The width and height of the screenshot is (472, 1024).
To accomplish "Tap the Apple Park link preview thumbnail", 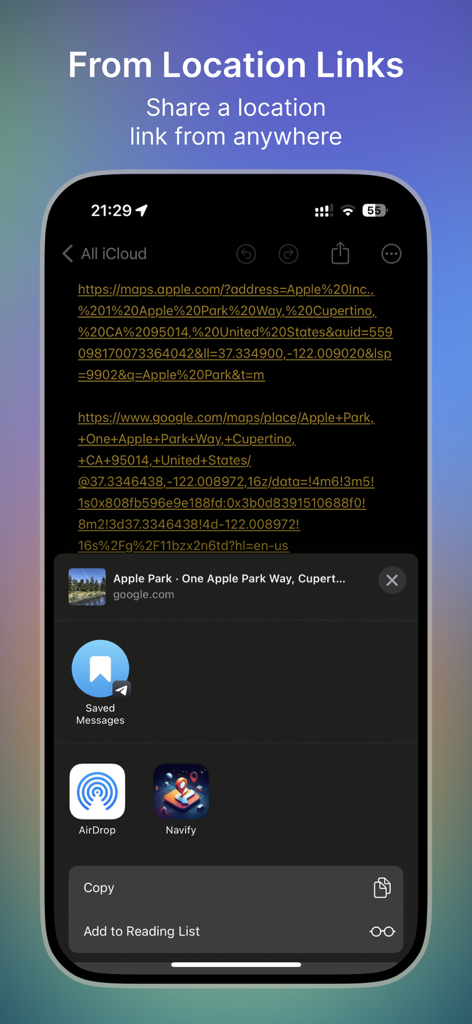I will tap(87, 586).
